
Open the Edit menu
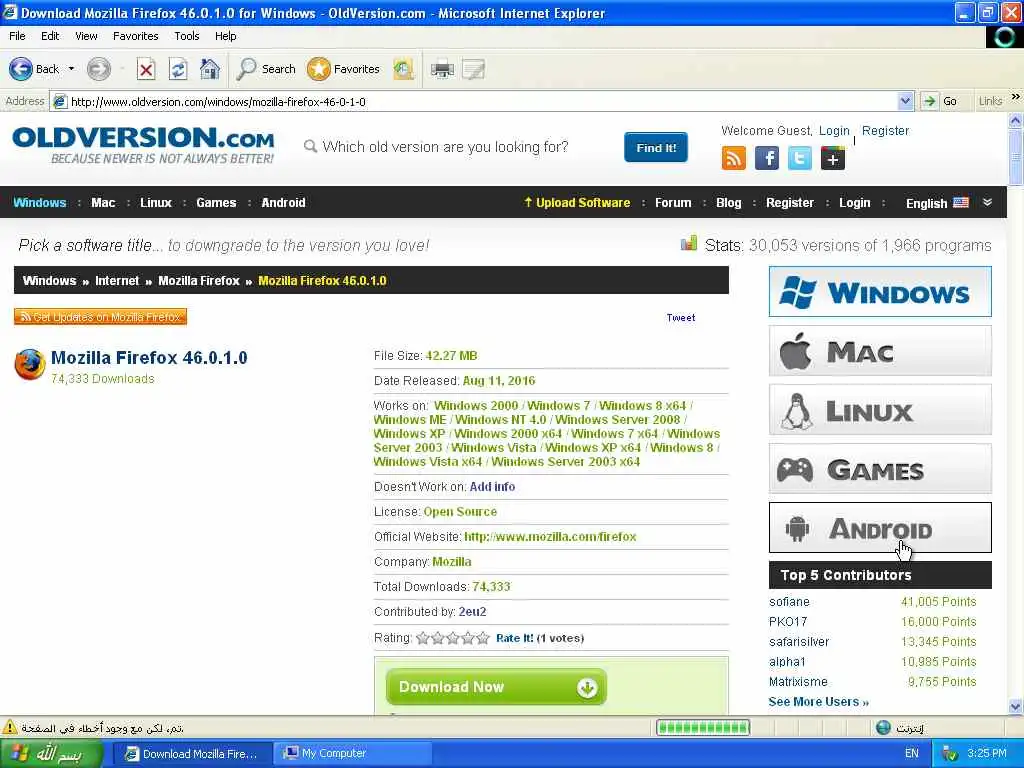[x=50, y=36]
